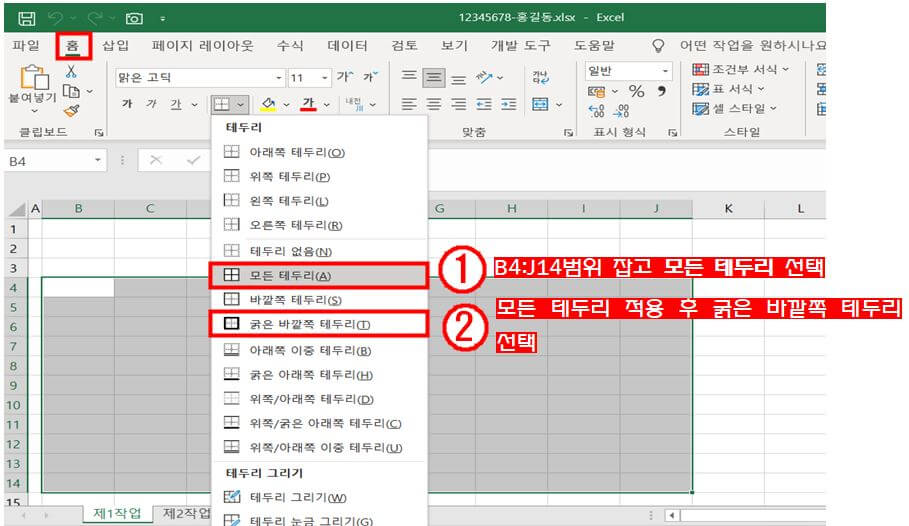This screenshot has width=909, height=526.
Task: Choose 모든 테두리(A) menu item
Action: click(318, 275)
